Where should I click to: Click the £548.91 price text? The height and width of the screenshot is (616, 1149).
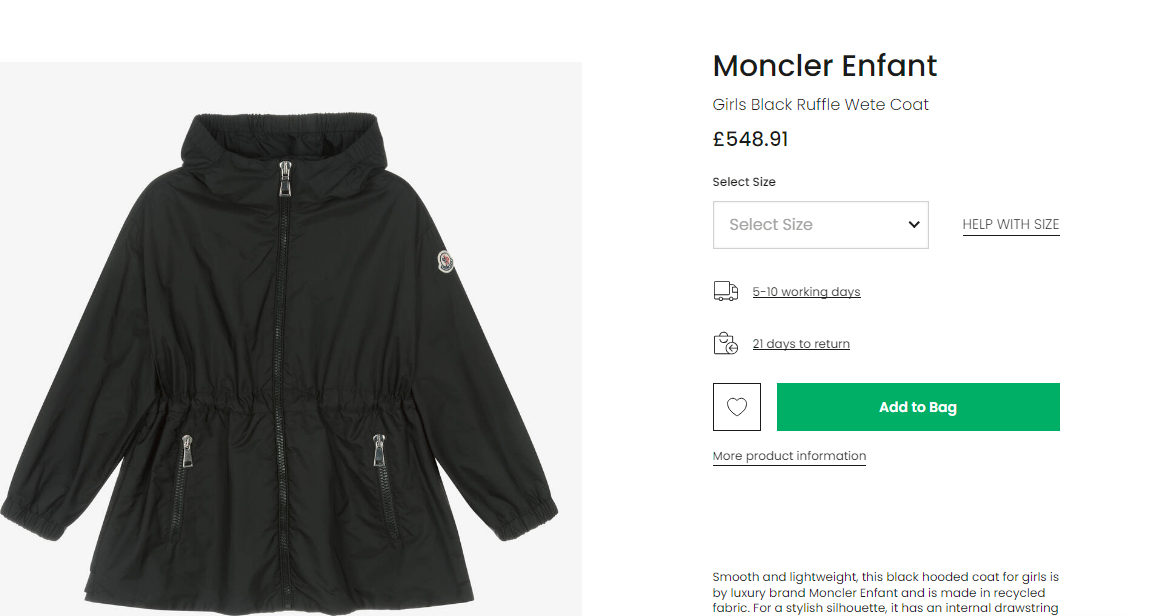[x=750, y=139]
